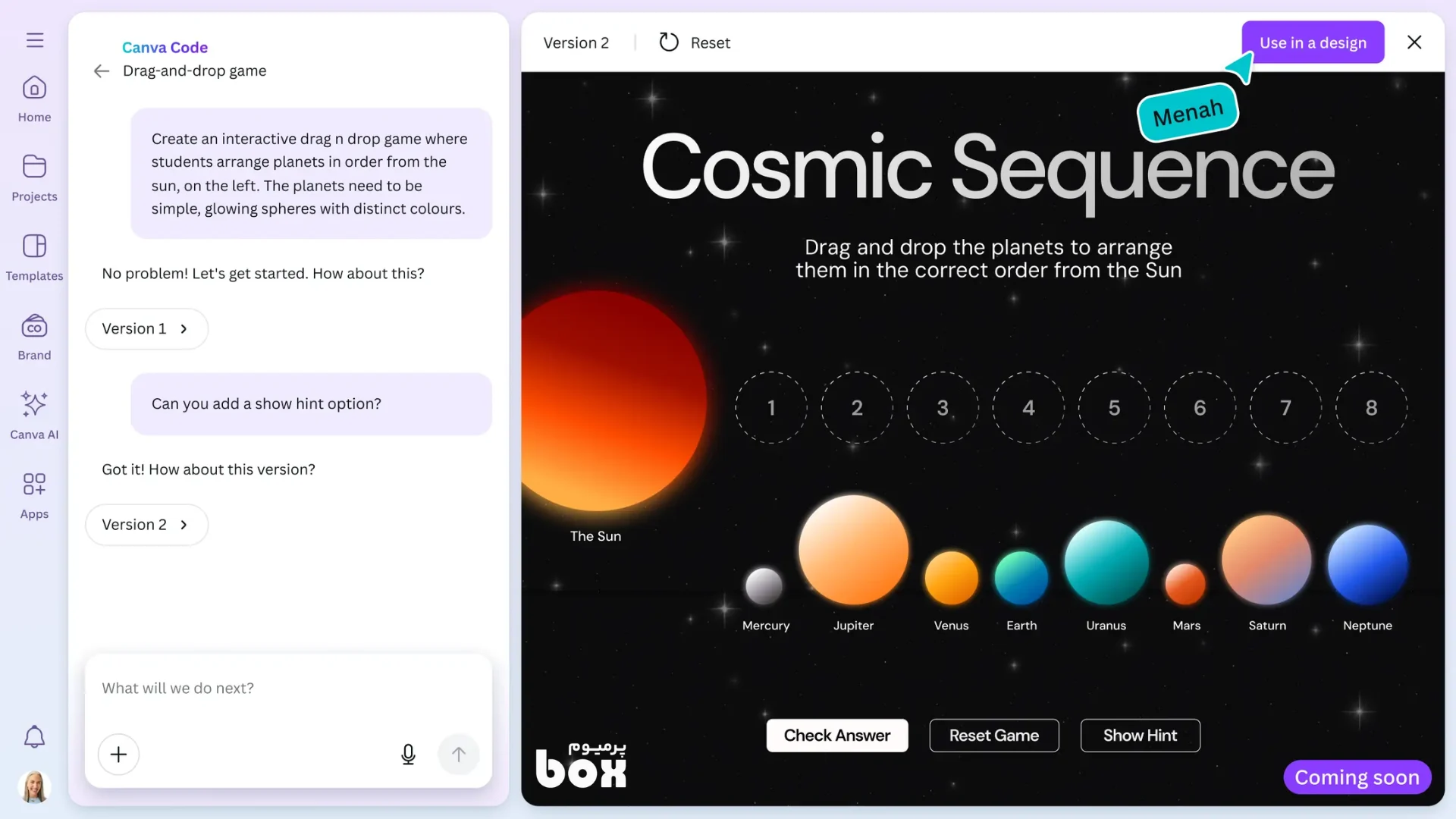Go to Home in sidebar
Viewport: 1456px width, 819px height.
point(34,99)
